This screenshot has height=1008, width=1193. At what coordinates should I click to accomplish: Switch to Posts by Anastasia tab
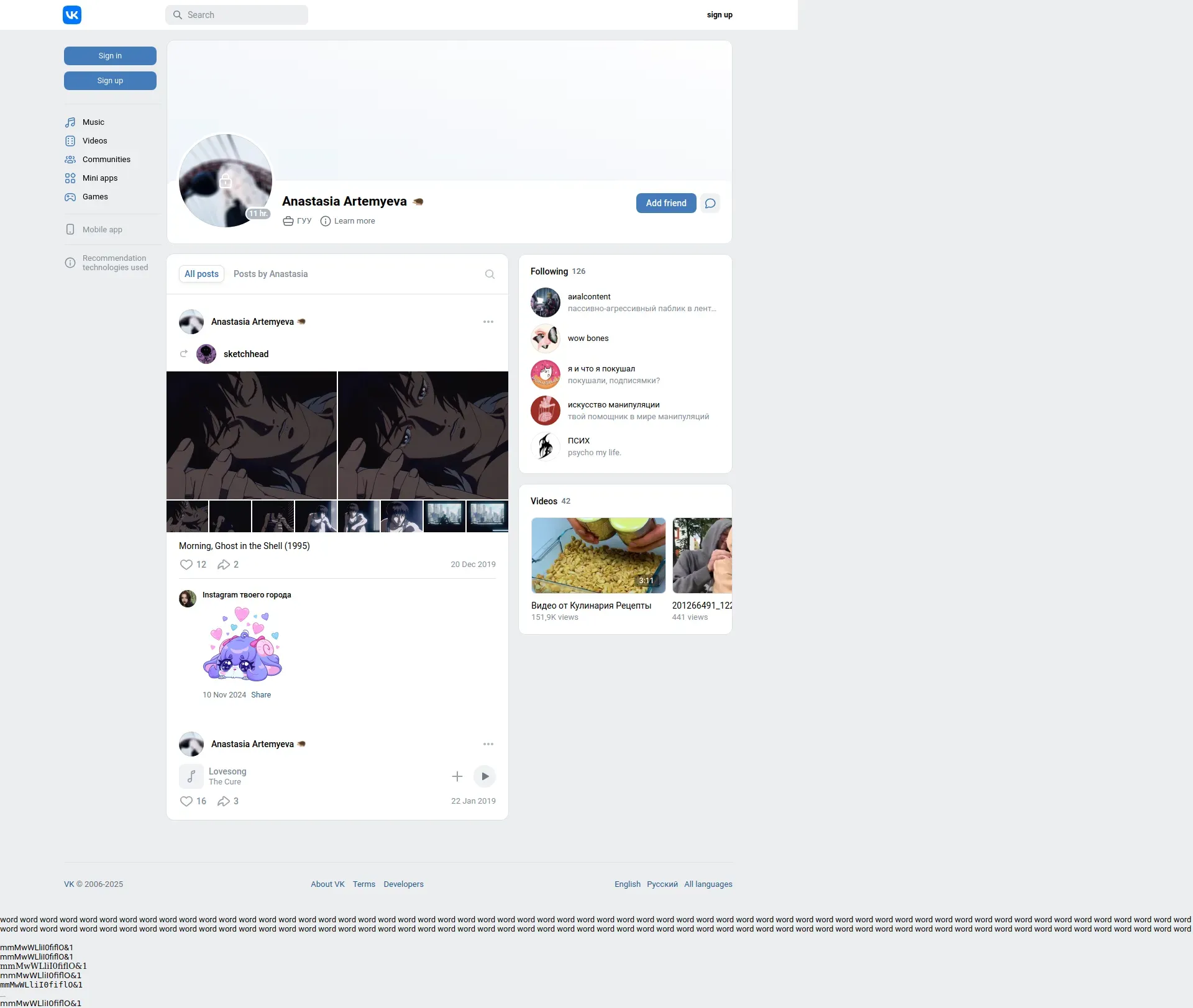pyautogui.click(x=270, y=274)
